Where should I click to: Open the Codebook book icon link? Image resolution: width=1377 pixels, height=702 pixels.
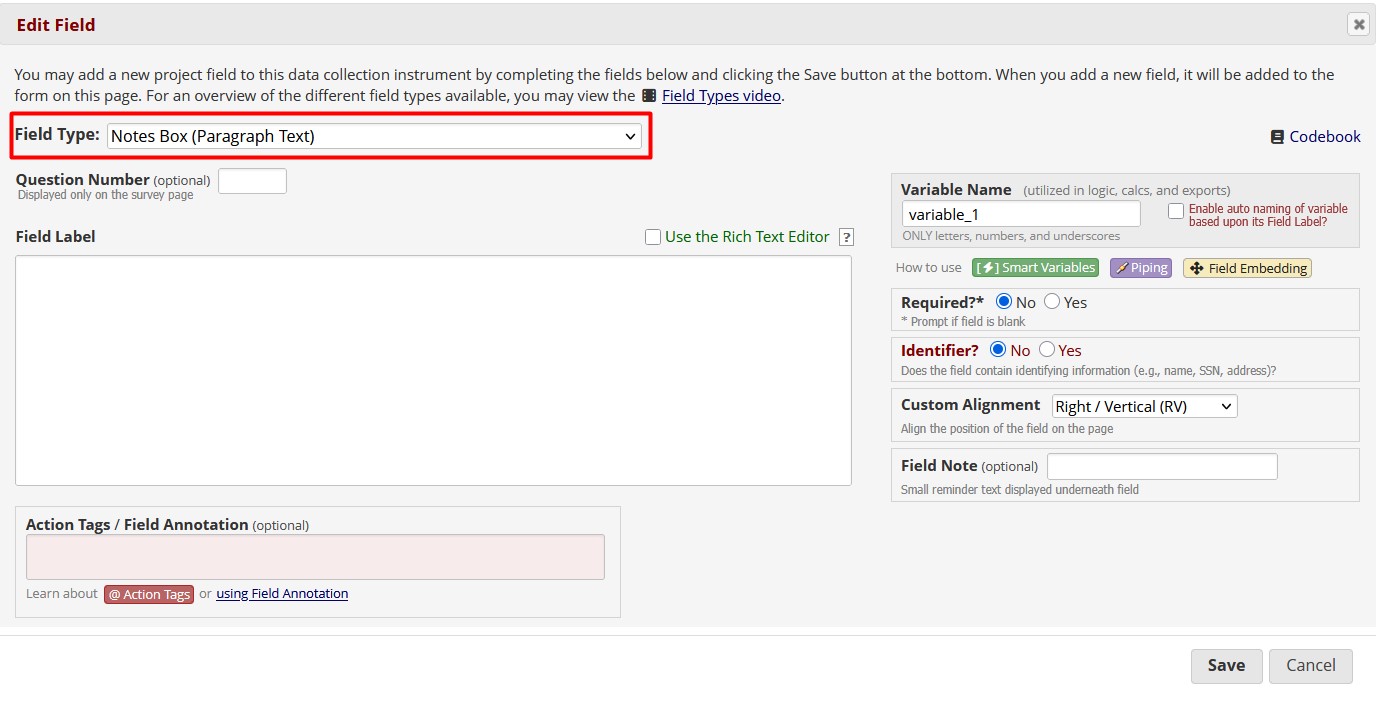coord(1277,137)
